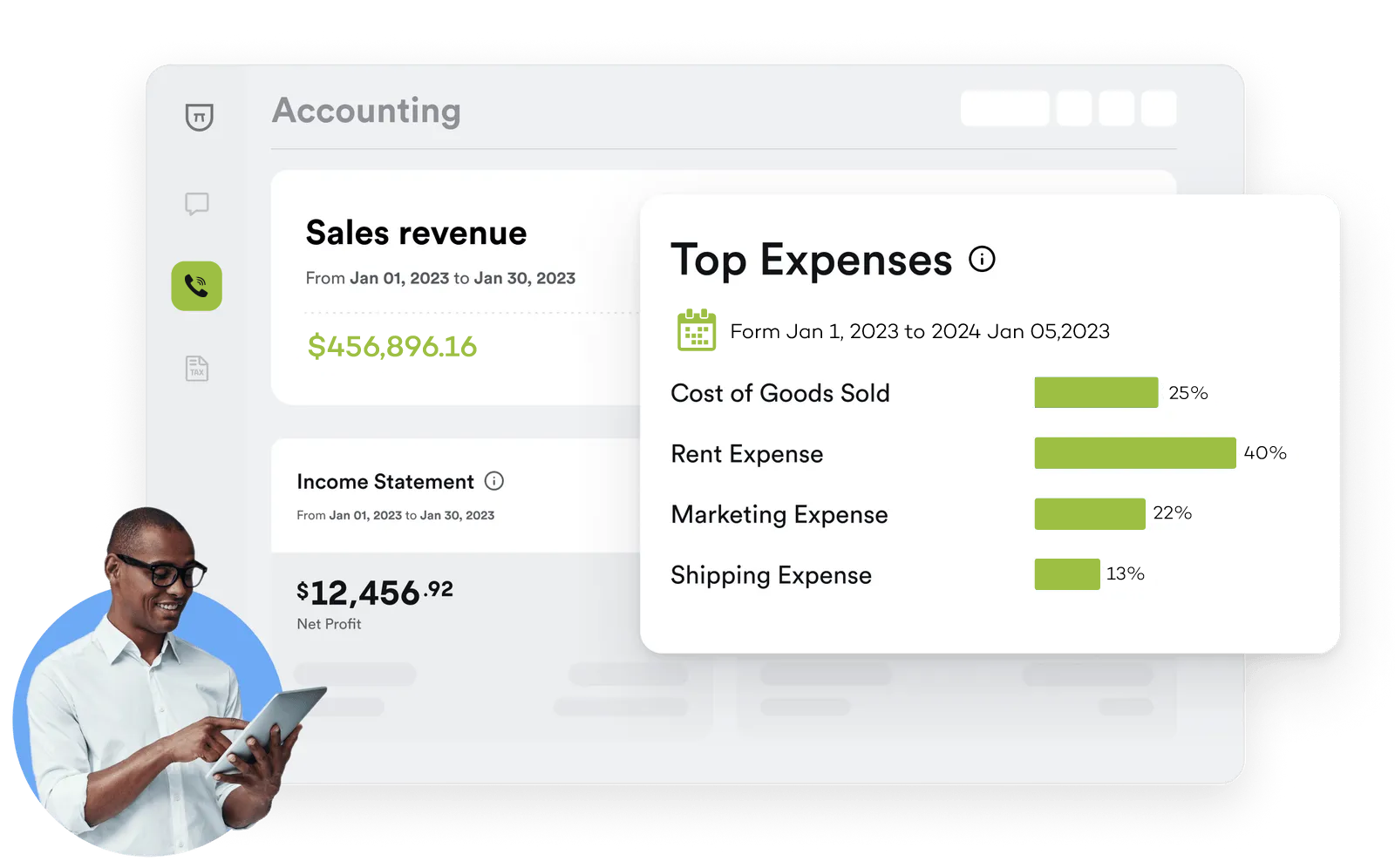Click the Top Expenses title
Viewport: 1395px width, 868px height.
(811, 260)
